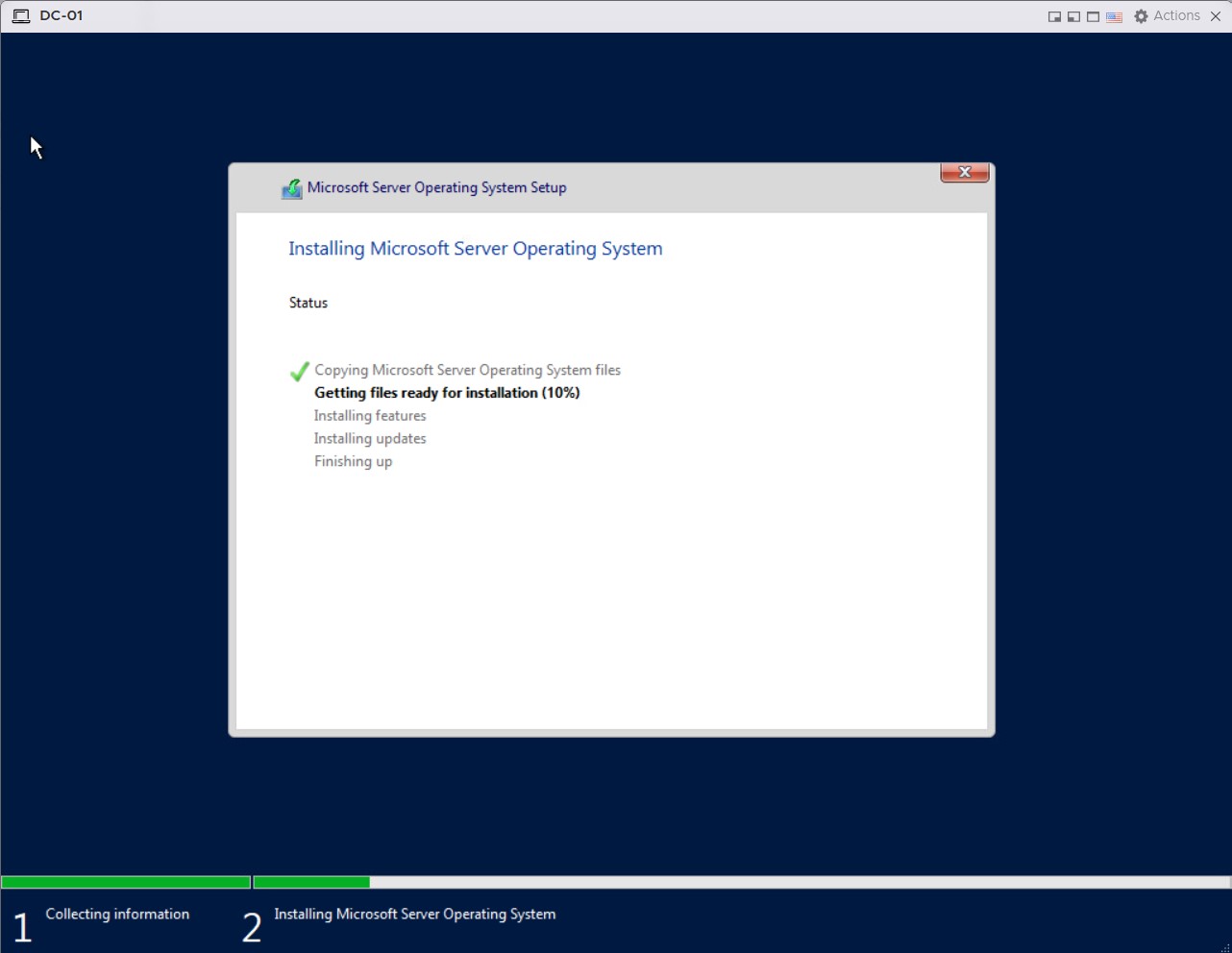Click the 'Installing features' status line
The width and height of the screenshot is (1232, 953).
tap(370, 416)
